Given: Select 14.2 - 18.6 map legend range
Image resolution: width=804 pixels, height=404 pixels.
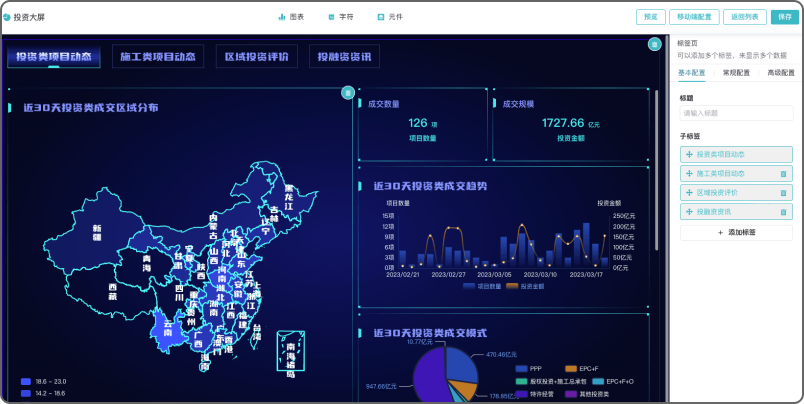Looking at the screenshot, I should click(x=44, y=393).
